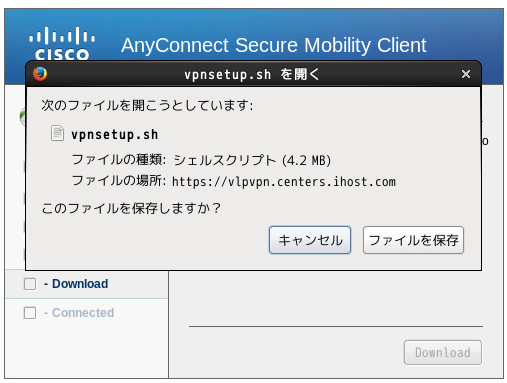Click the 次のファイルを開こうとしています message text
The width and height of the screenshot is (507, 383).
(147, 106)
